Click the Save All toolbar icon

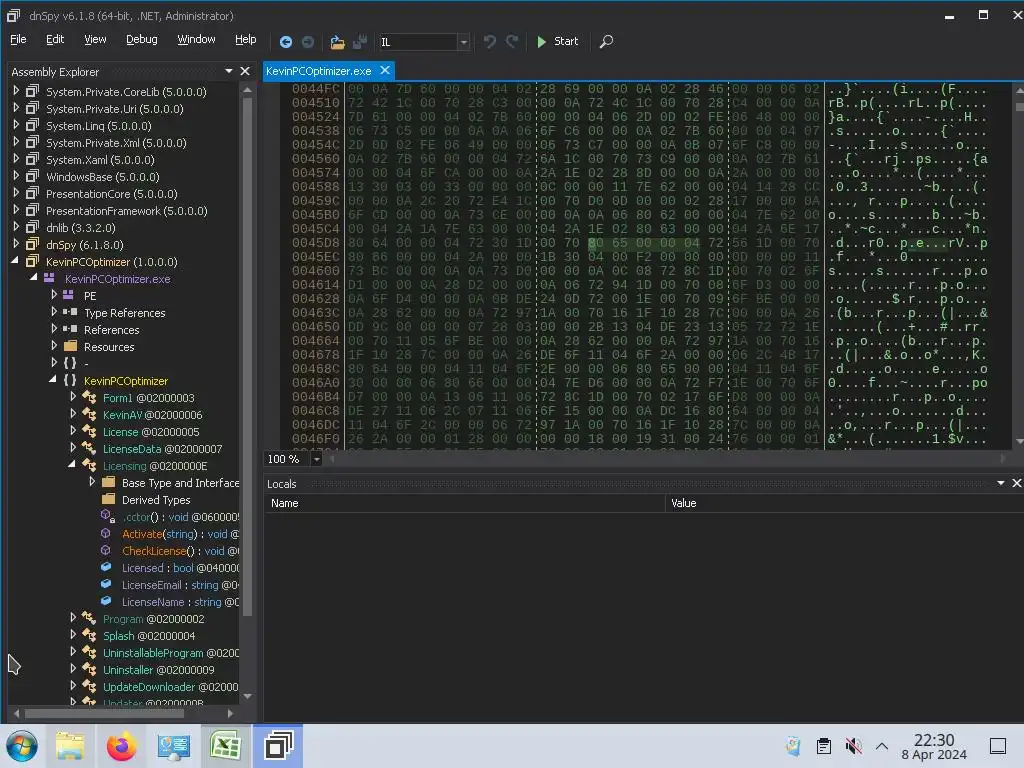point(360,42)
